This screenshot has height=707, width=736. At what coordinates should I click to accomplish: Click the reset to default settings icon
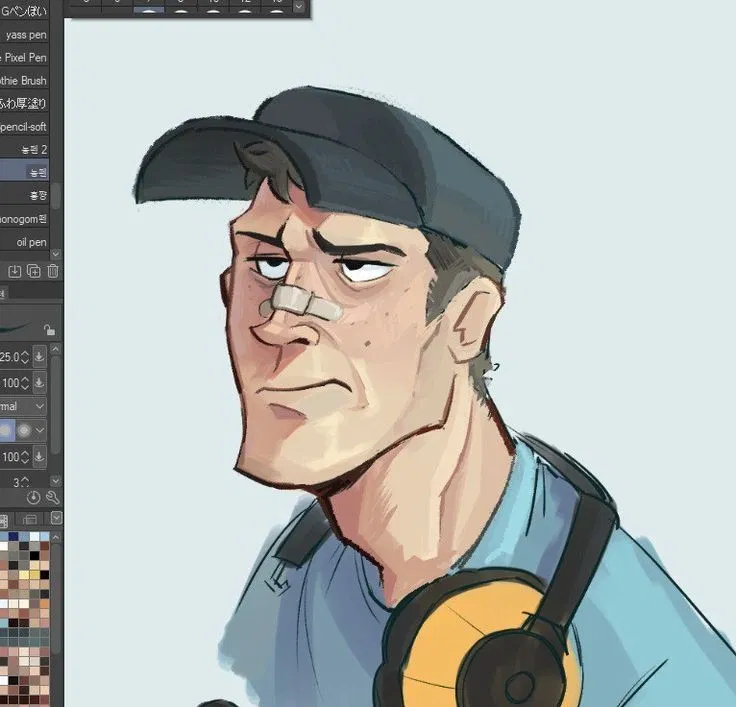pos(33,497)
